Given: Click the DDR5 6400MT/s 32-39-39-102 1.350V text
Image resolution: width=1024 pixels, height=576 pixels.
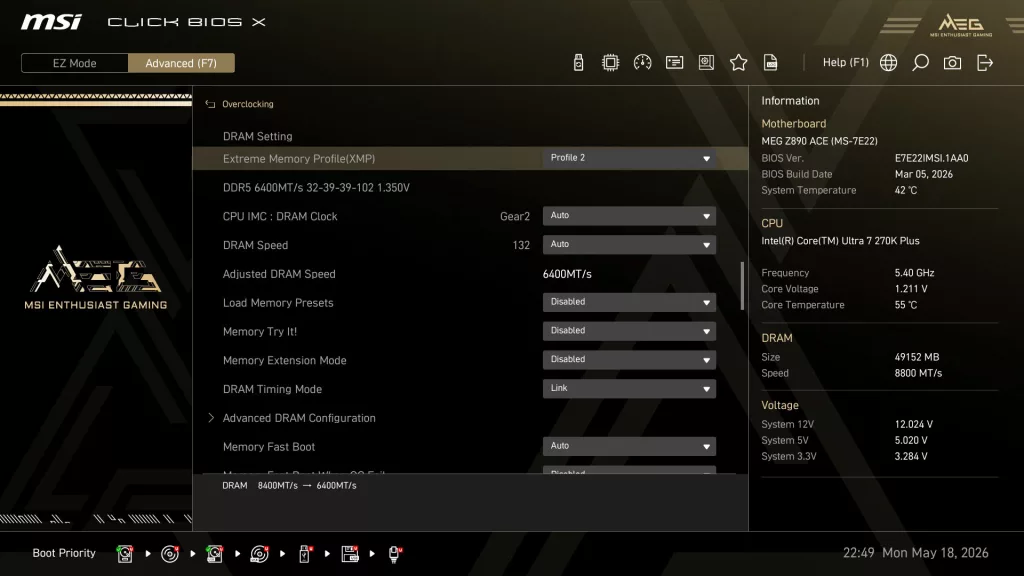Looking at the screenshot, I should click(x=316, y=187).
